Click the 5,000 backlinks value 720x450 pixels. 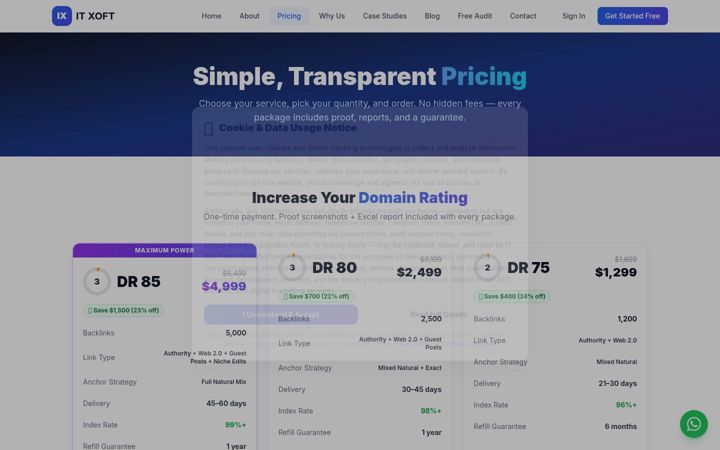(236, 333)
